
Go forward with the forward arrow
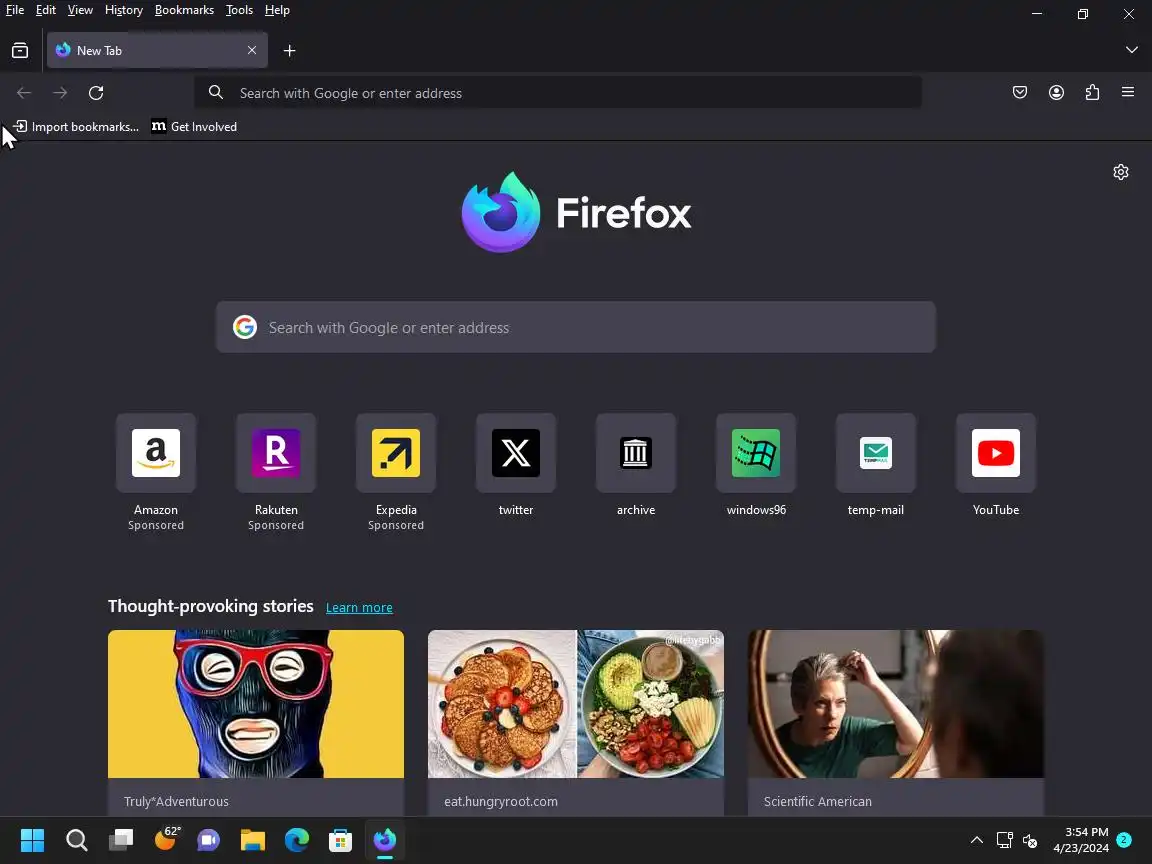tap(60, 93)
